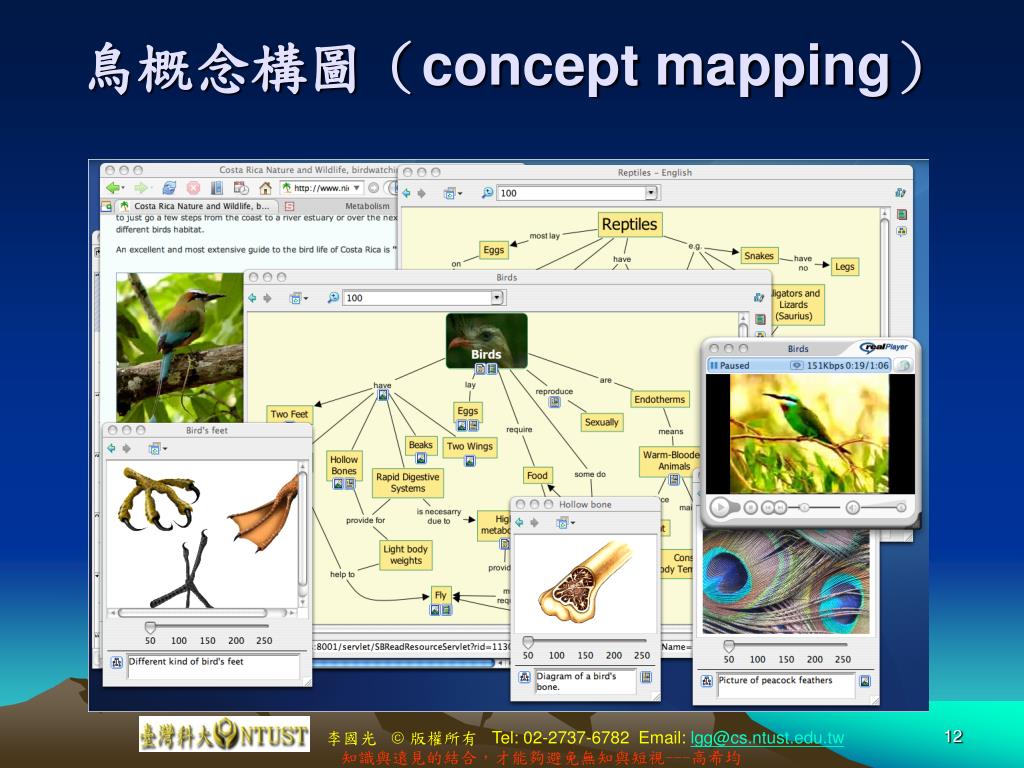Go back in the Birds map window

(252, 298)
